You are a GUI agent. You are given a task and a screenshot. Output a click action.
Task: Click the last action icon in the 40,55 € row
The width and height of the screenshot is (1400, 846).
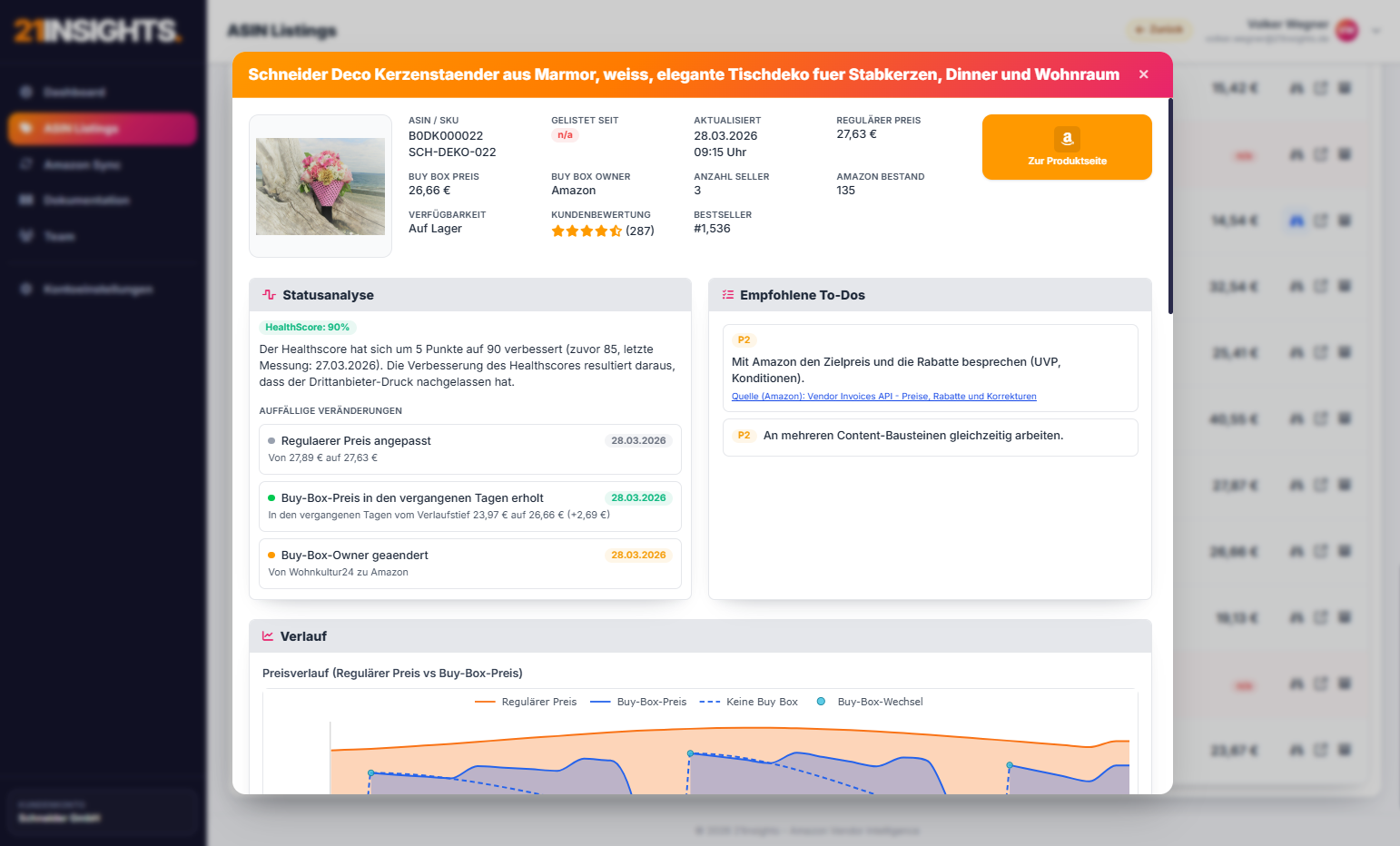pyautogui.click(x=1345, y=419)
